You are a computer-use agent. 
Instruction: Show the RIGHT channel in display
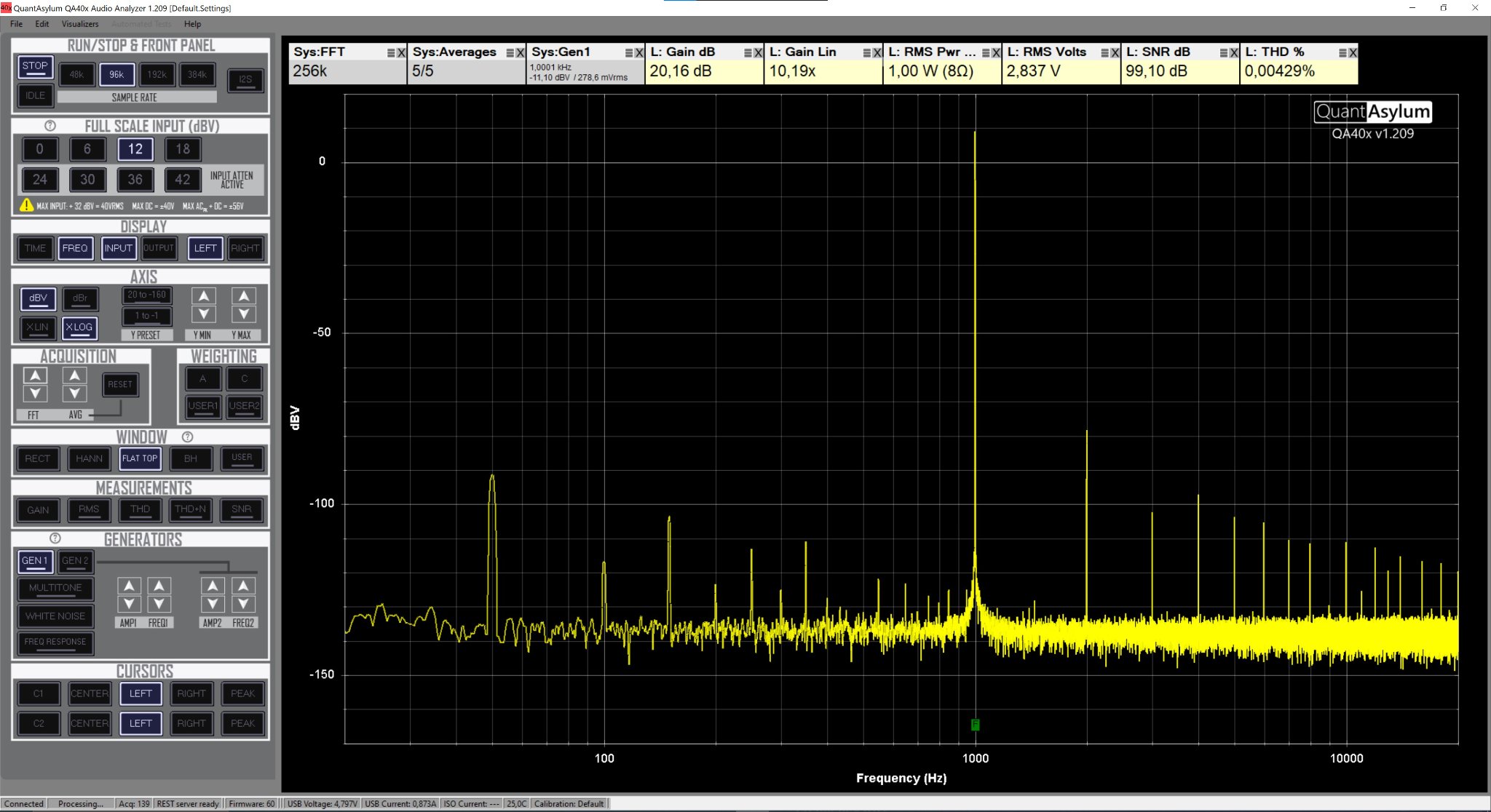coord(245,248)
